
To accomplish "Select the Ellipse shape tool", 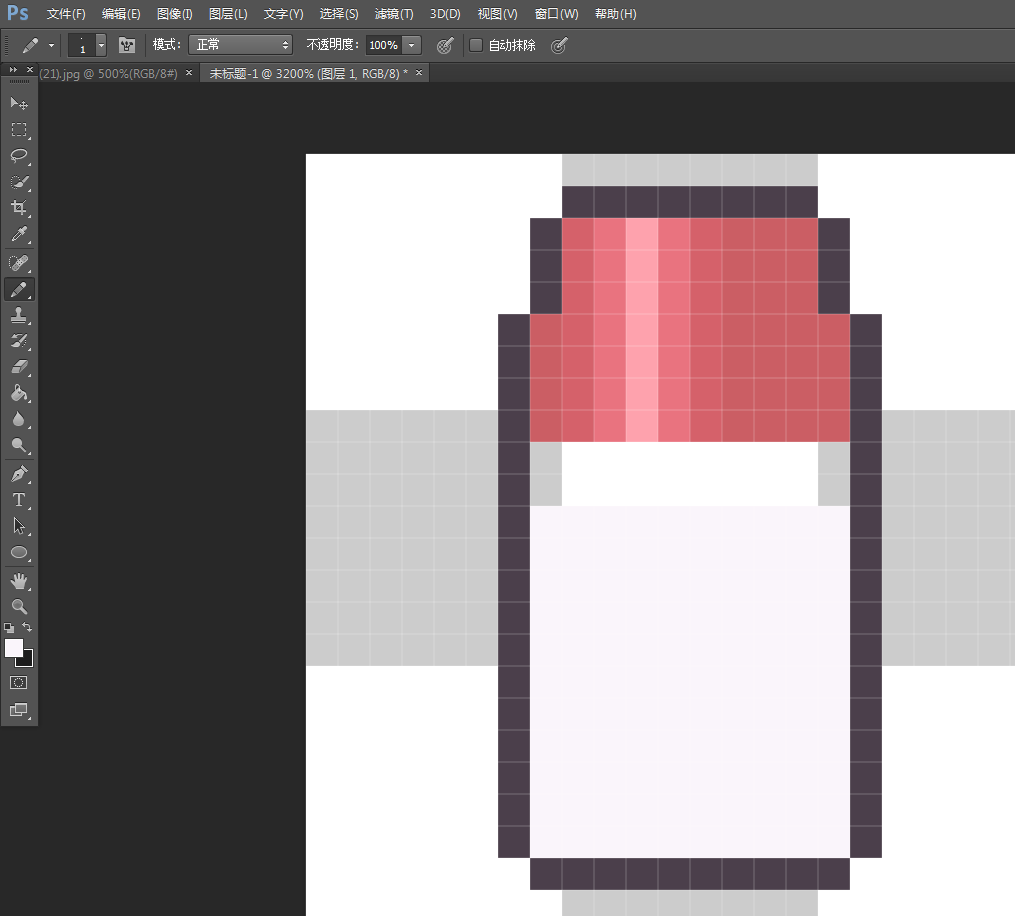I will pyautogui.click(x=19, y=552).
